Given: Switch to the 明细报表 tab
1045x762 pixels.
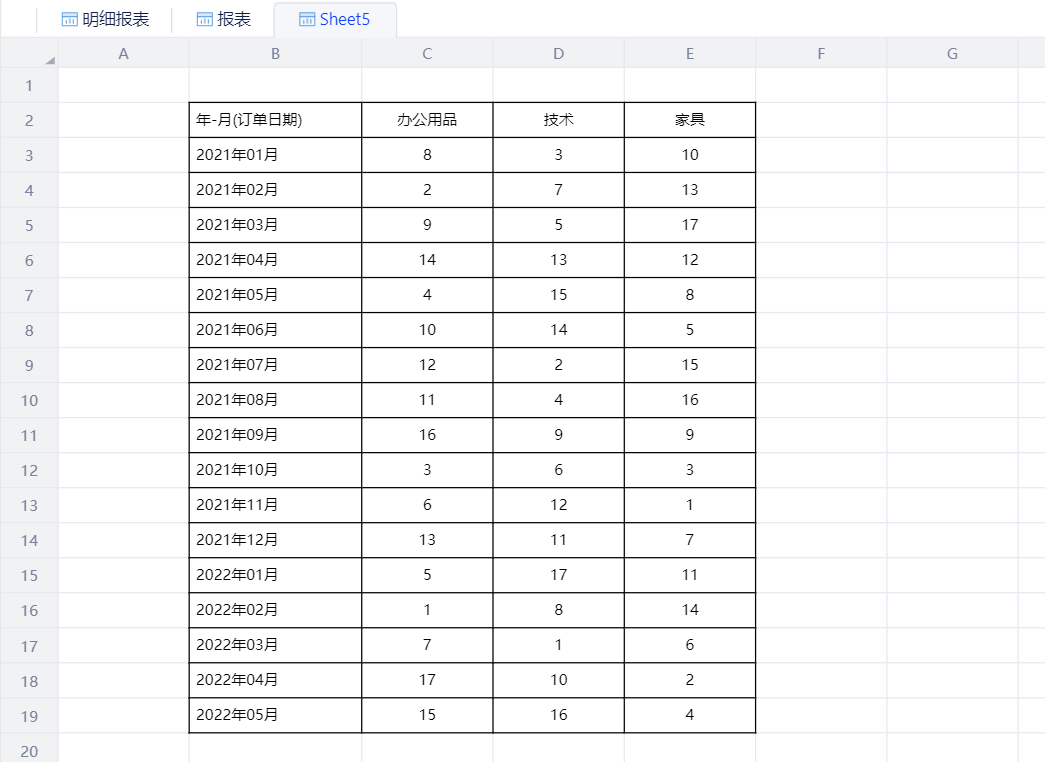Looking at the screenshot, I should tap(106, 19).
